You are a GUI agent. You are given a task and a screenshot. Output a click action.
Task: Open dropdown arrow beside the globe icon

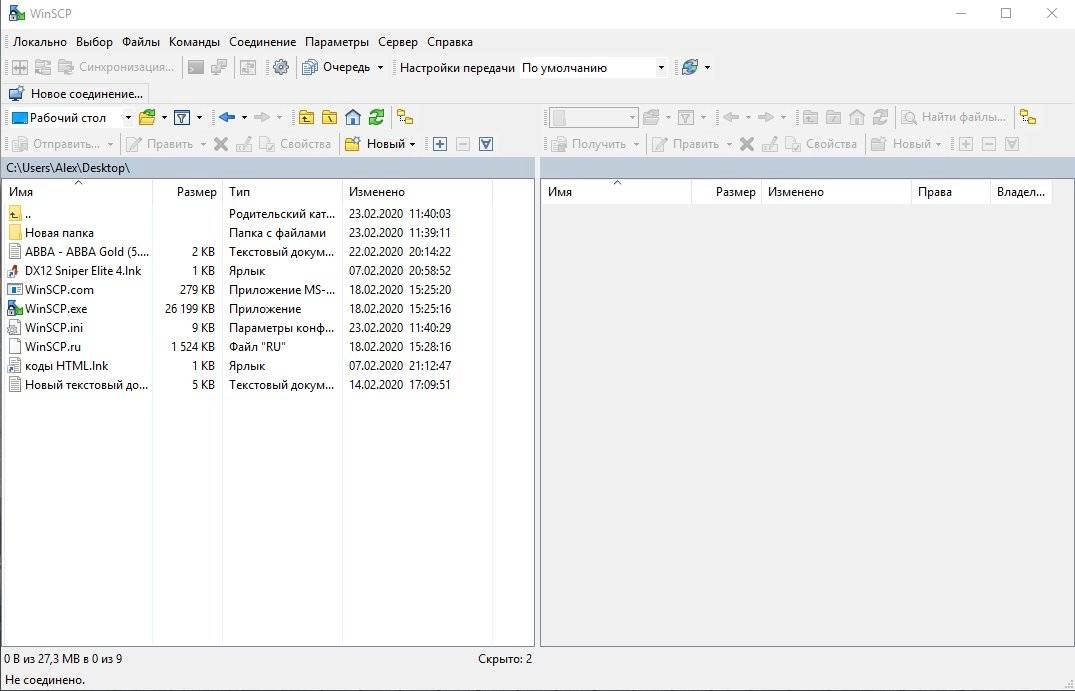point(708,67)
